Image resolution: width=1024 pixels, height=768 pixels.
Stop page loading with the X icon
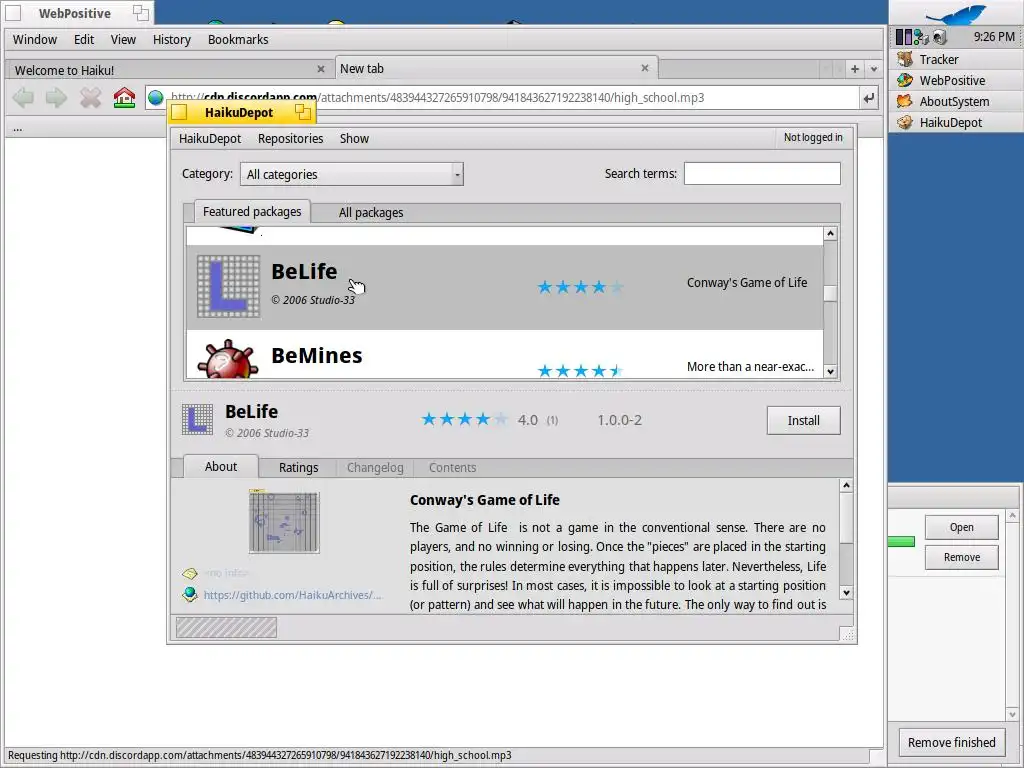point(90,98)
